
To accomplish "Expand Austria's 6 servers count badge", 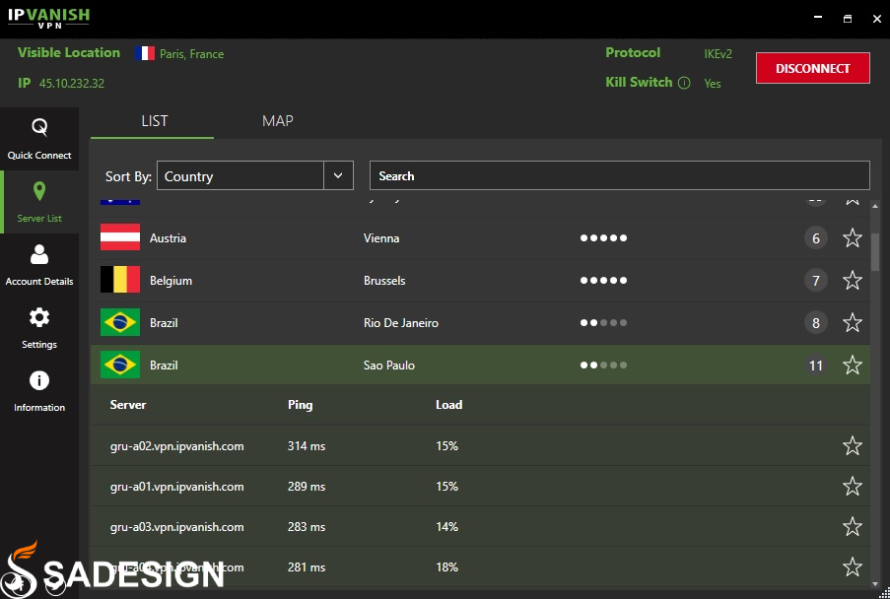I will click(x=816, y=238).
